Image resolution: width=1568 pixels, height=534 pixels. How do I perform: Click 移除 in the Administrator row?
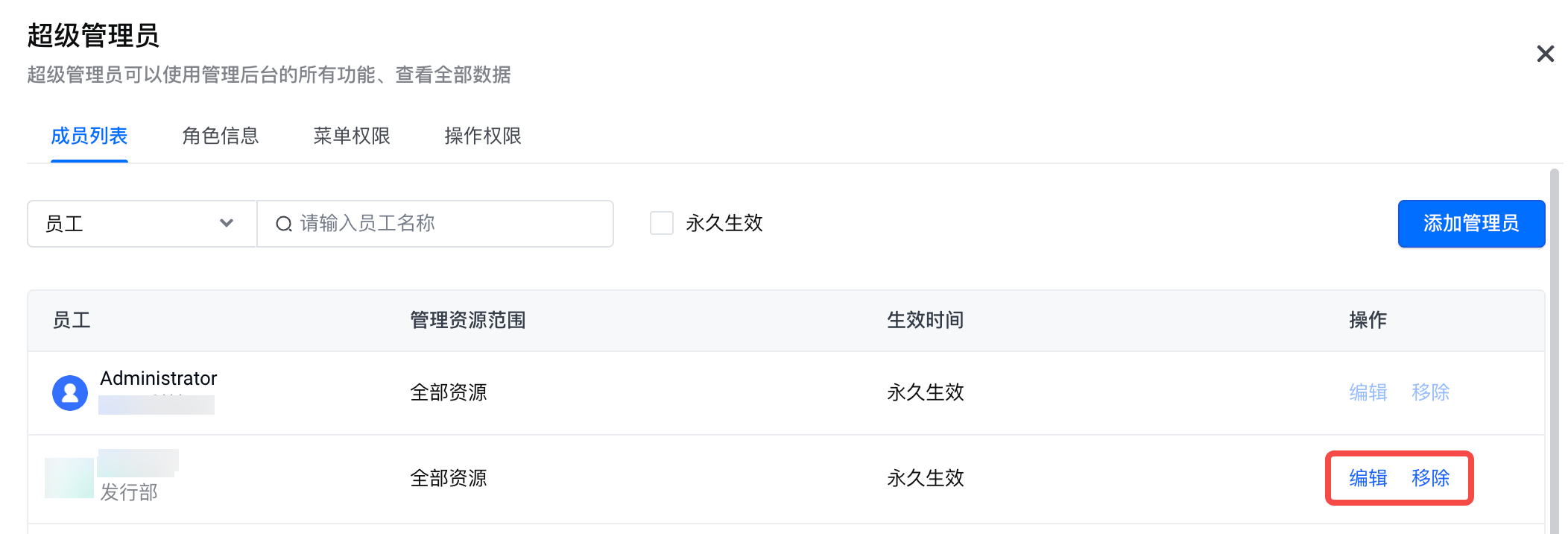(1430, 392)
